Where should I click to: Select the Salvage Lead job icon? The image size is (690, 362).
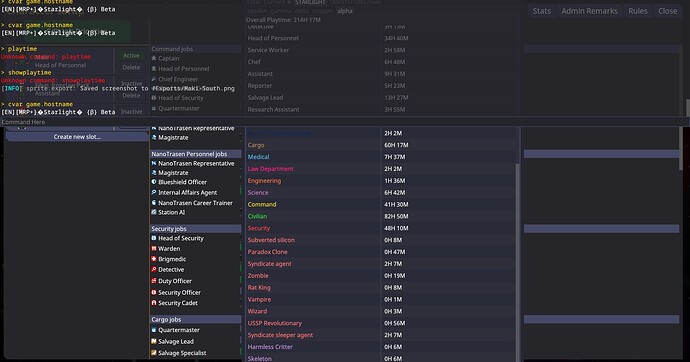click(154, 341)
